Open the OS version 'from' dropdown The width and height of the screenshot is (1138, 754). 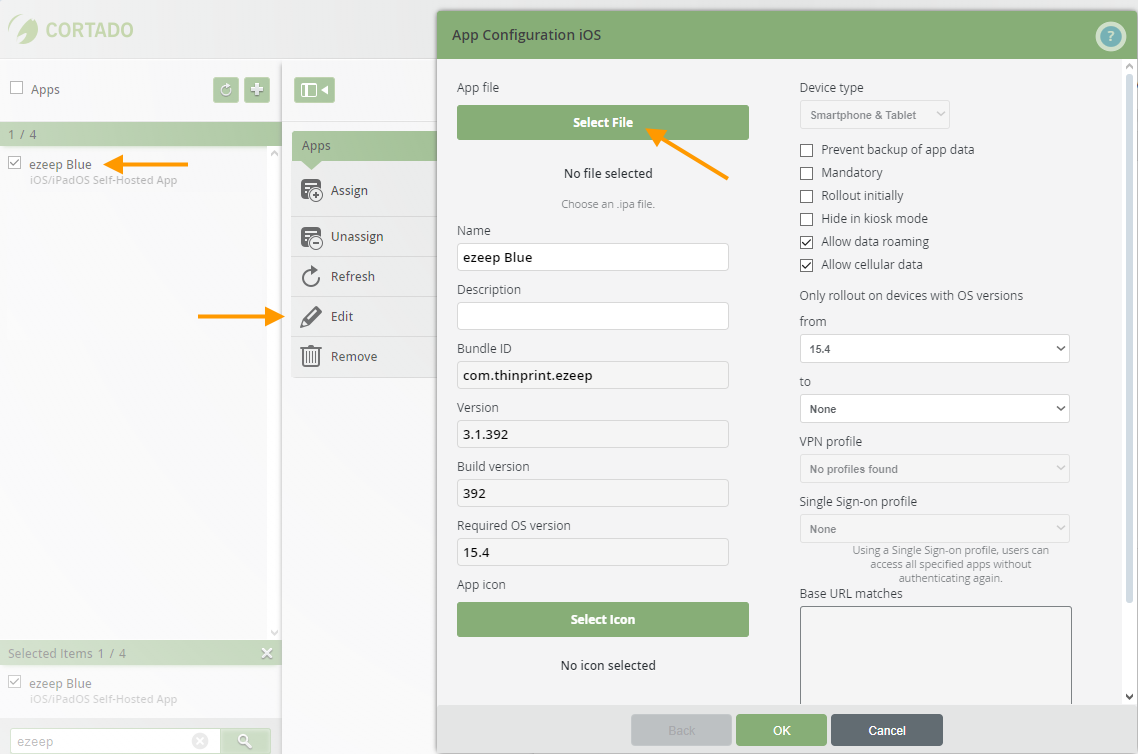[x=935, y=348]
